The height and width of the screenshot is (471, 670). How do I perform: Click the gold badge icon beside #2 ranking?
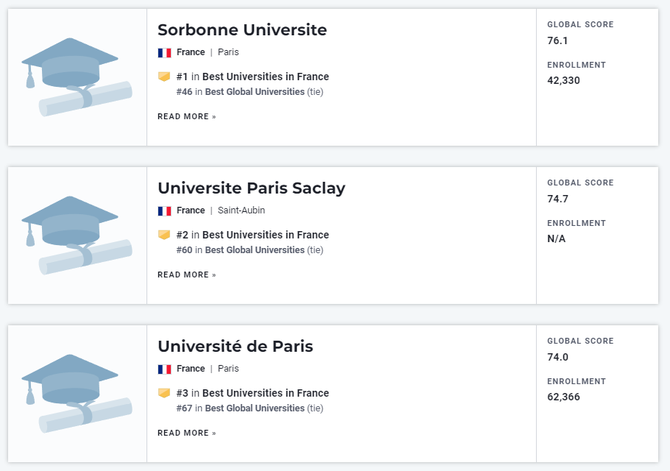pyautogui.click(x=164, y=235)
